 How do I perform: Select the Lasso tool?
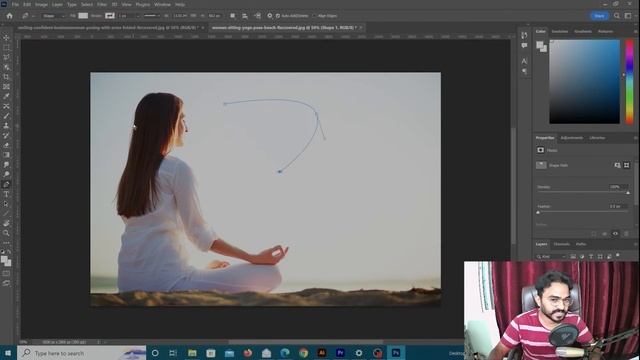point(6,57)
